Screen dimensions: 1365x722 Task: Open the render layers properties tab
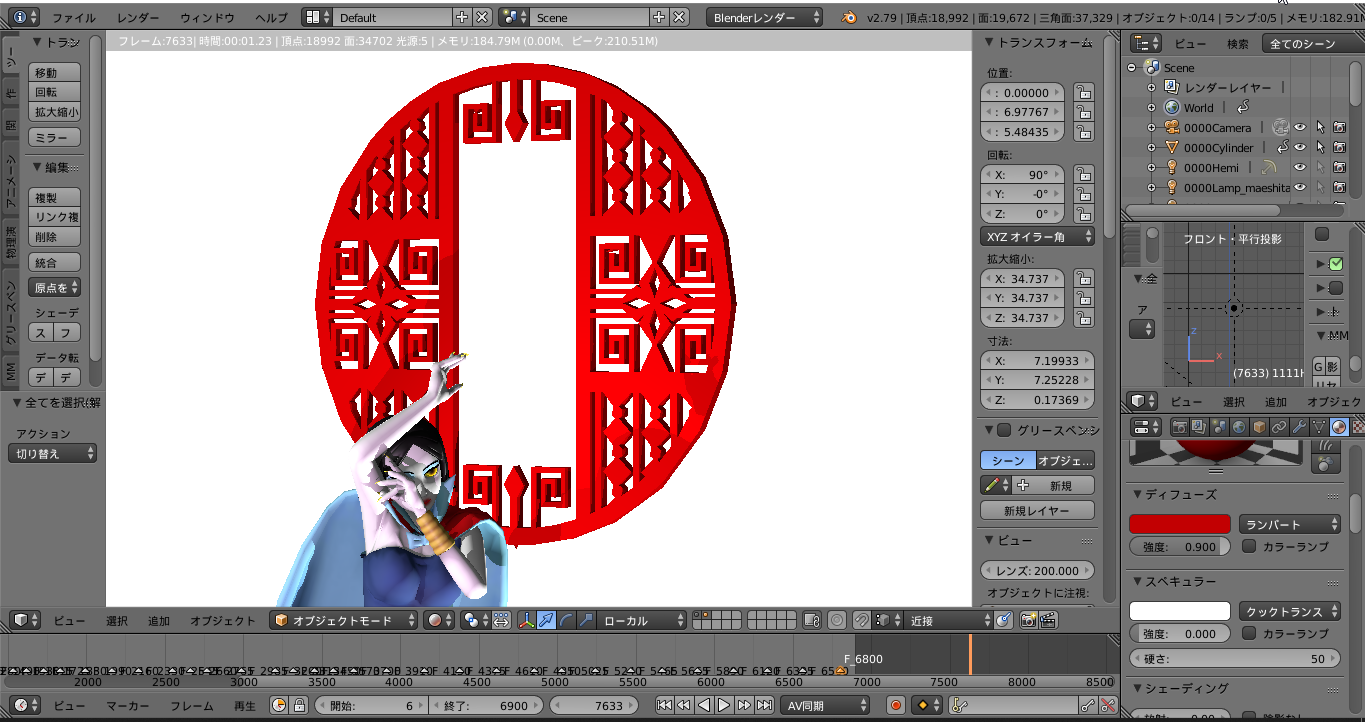[x=1199, y=427]
